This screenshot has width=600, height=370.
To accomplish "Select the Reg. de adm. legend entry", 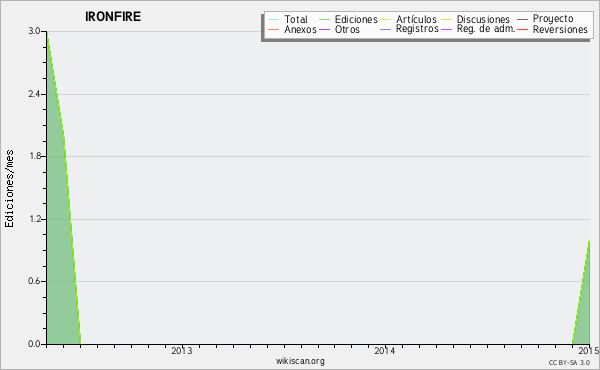I will [x=486, y=29].
